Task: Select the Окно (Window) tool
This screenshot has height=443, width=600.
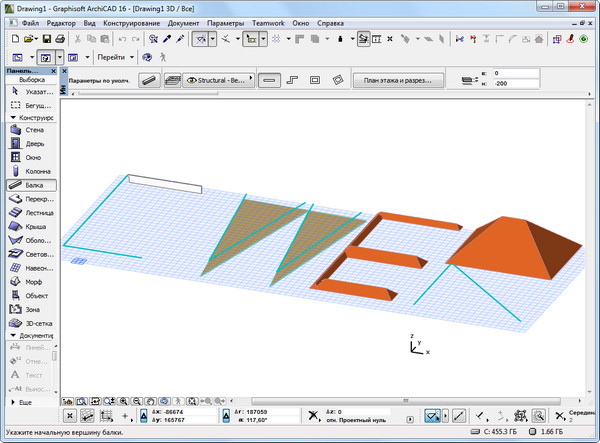Action: pyautogui.click(x=29, y=158)
